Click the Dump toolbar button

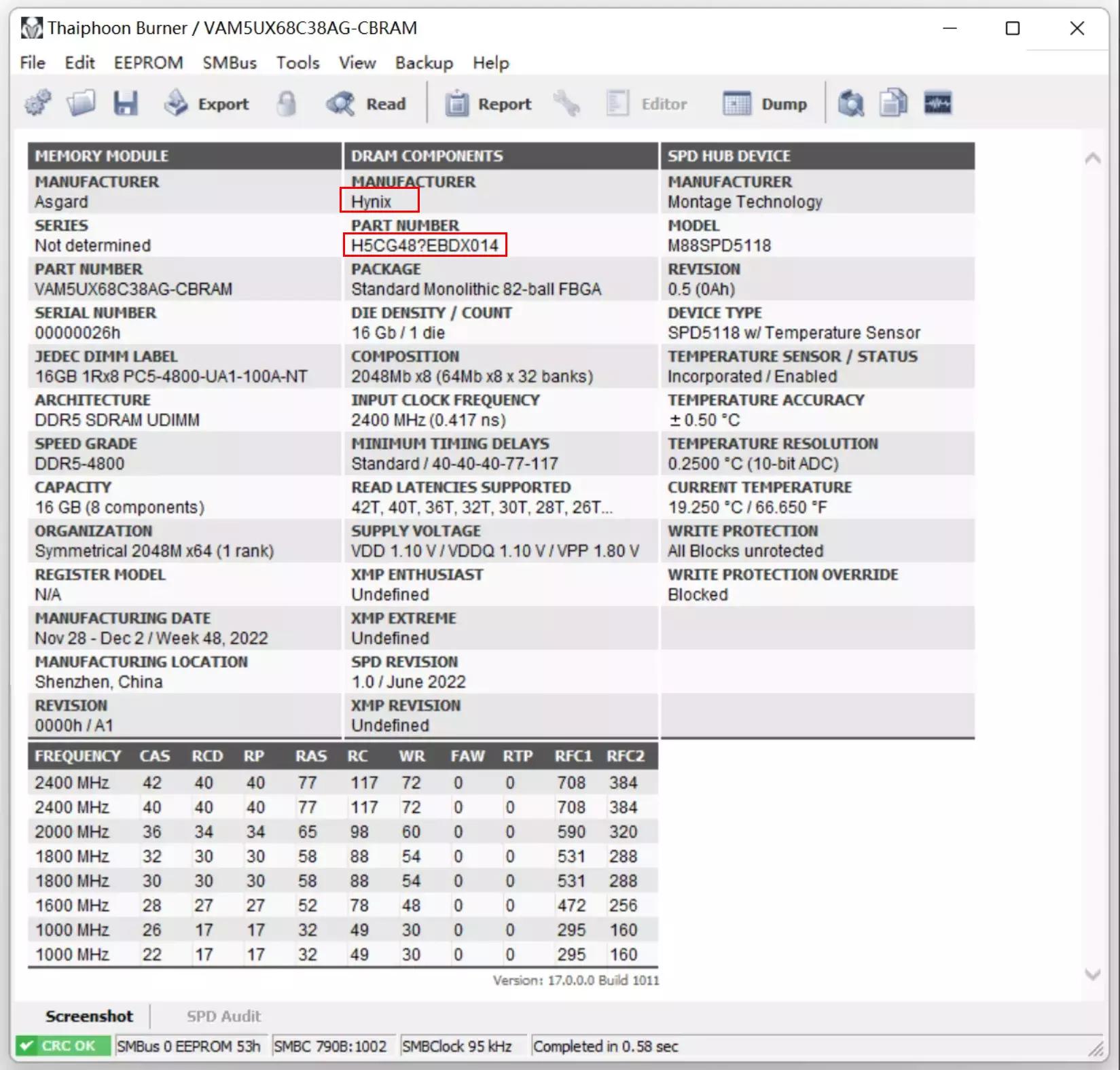pos(765,104)
